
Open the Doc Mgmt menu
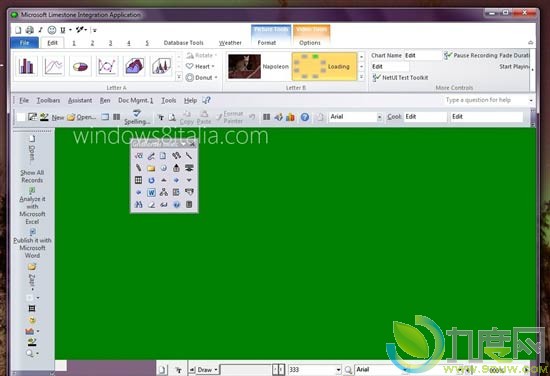coord(135,100)
